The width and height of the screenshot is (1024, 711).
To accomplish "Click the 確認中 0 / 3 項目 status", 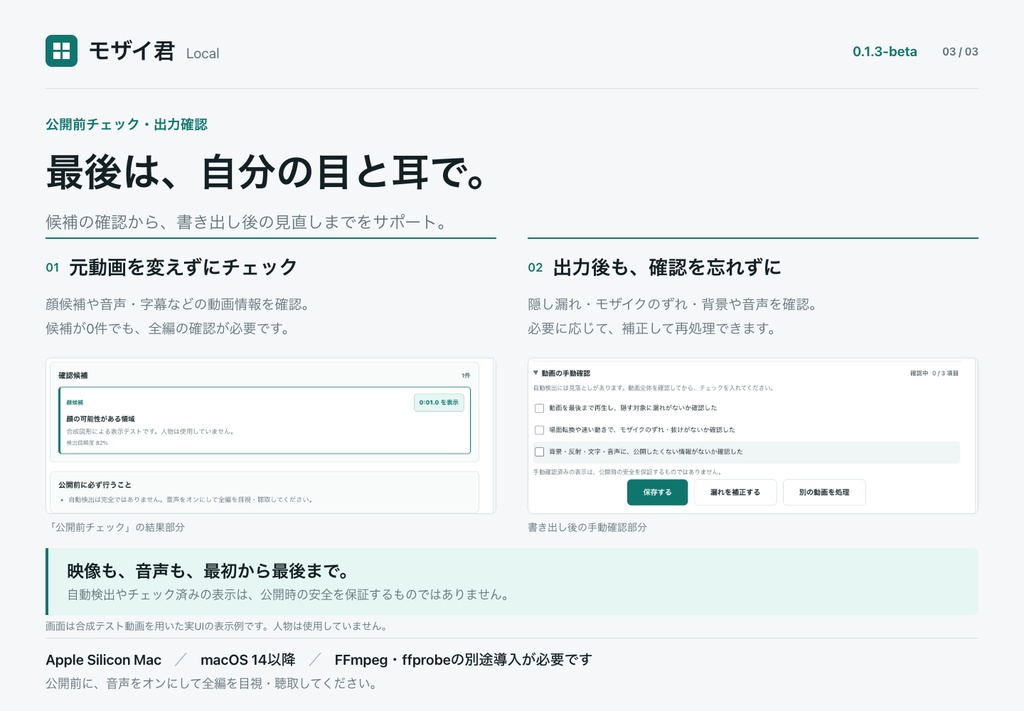I will tap(934, 373).
